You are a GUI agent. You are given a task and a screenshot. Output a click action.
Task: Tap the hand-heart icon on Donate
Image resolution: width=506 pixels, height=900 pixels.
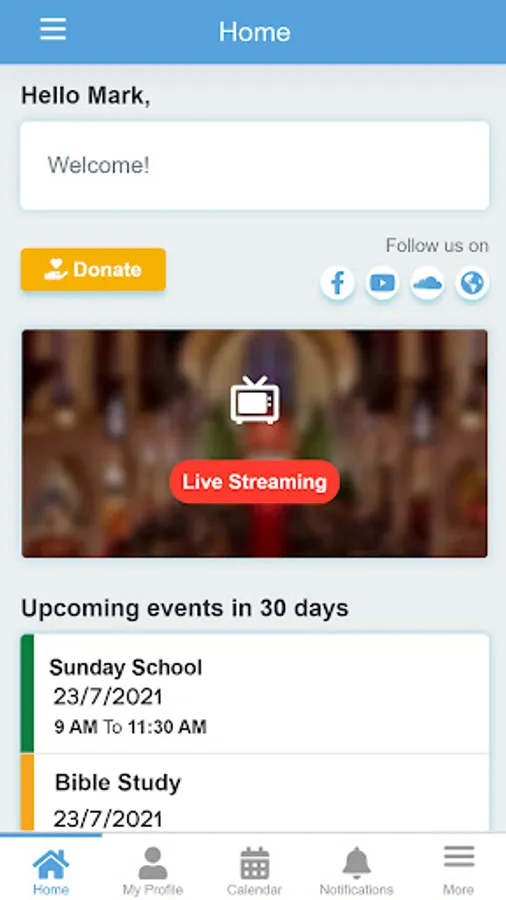(x=56, y=269)
